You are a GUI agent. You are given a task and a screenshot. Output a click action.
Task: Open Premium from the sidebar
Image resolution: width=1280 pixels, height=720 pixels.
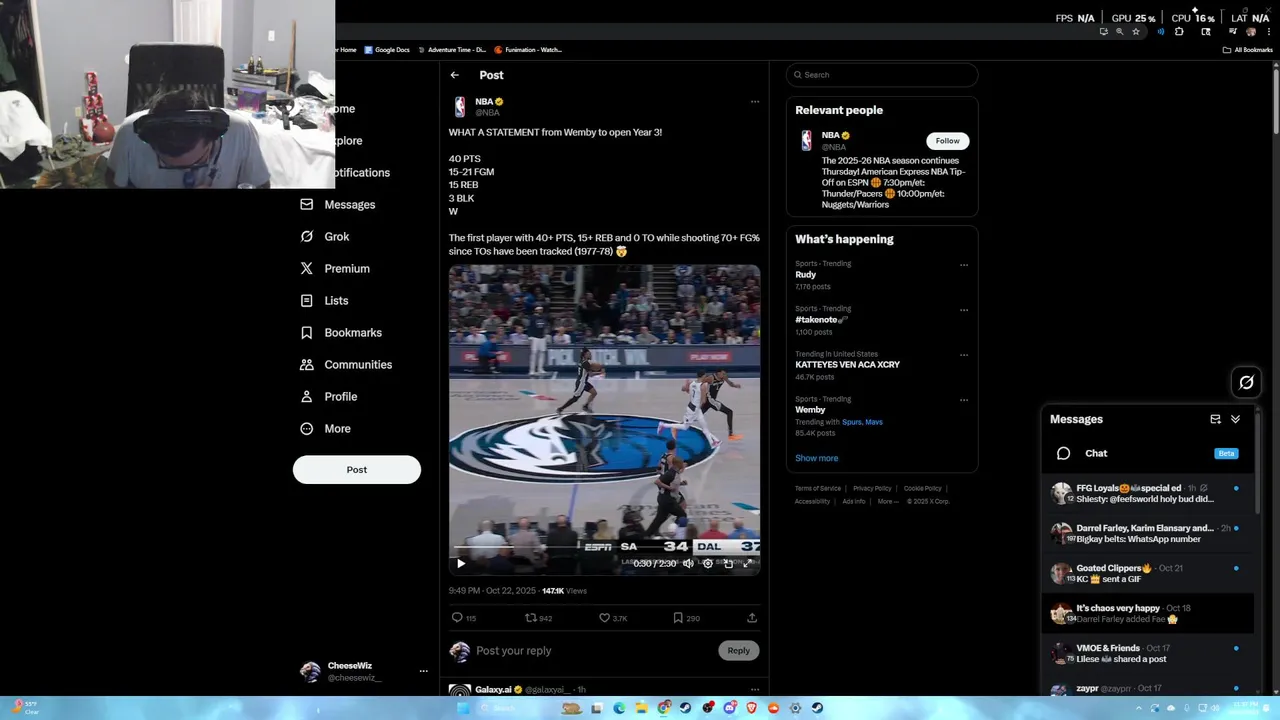[335, 269]
